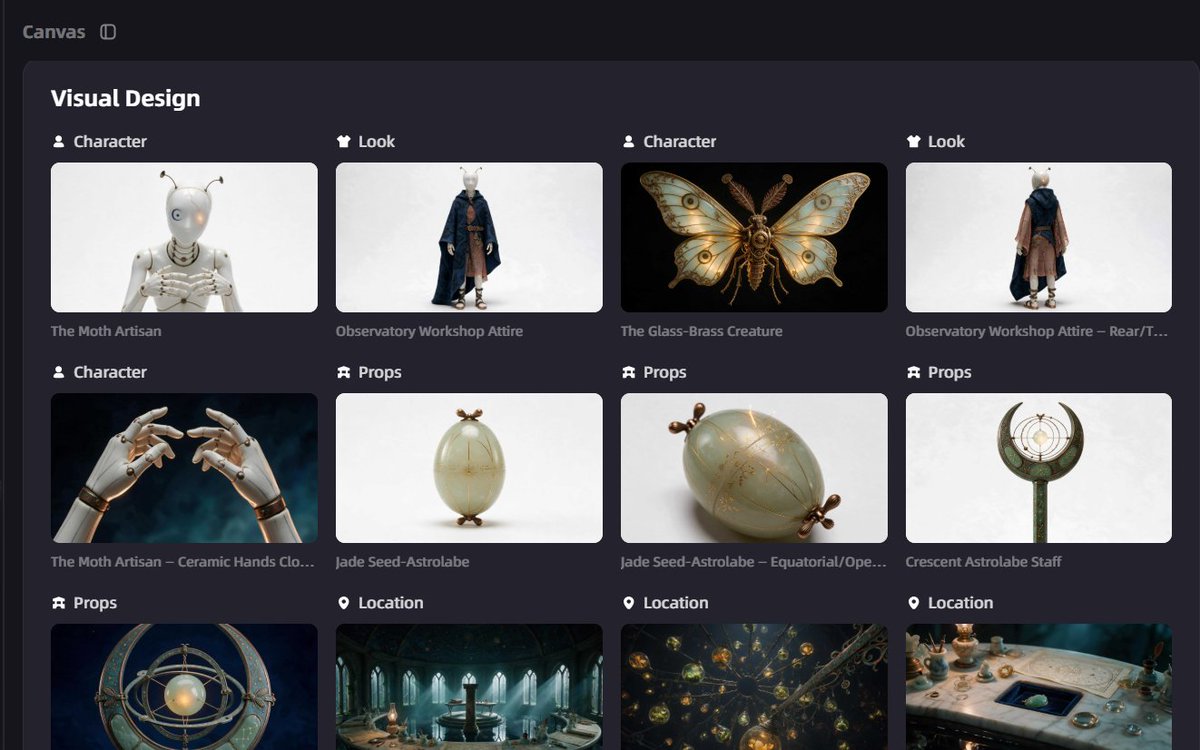Open the upright Jade Seed-Astrolabe thumbnail
This screenshot has width=1200, height=750.
pos(469,468)
